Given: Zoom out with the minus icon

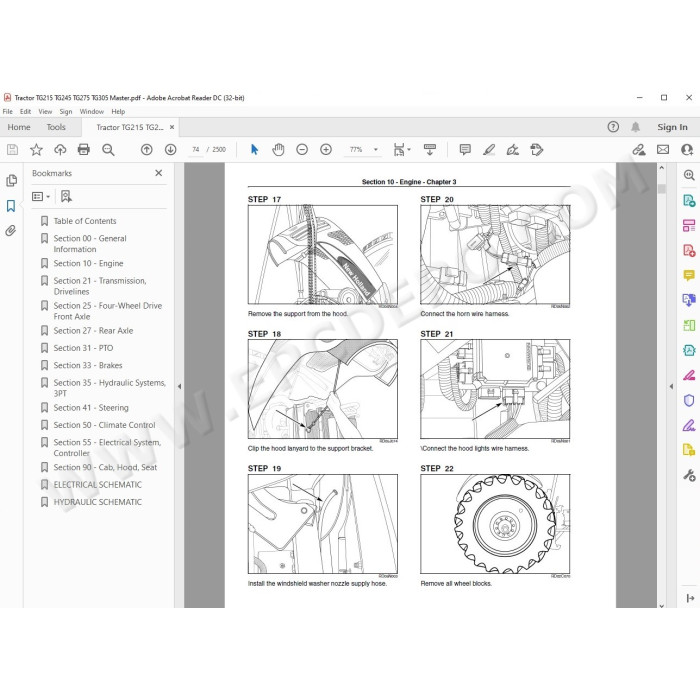Looking at the screenshot, I should pyautogui.click(x=302, y=150).
